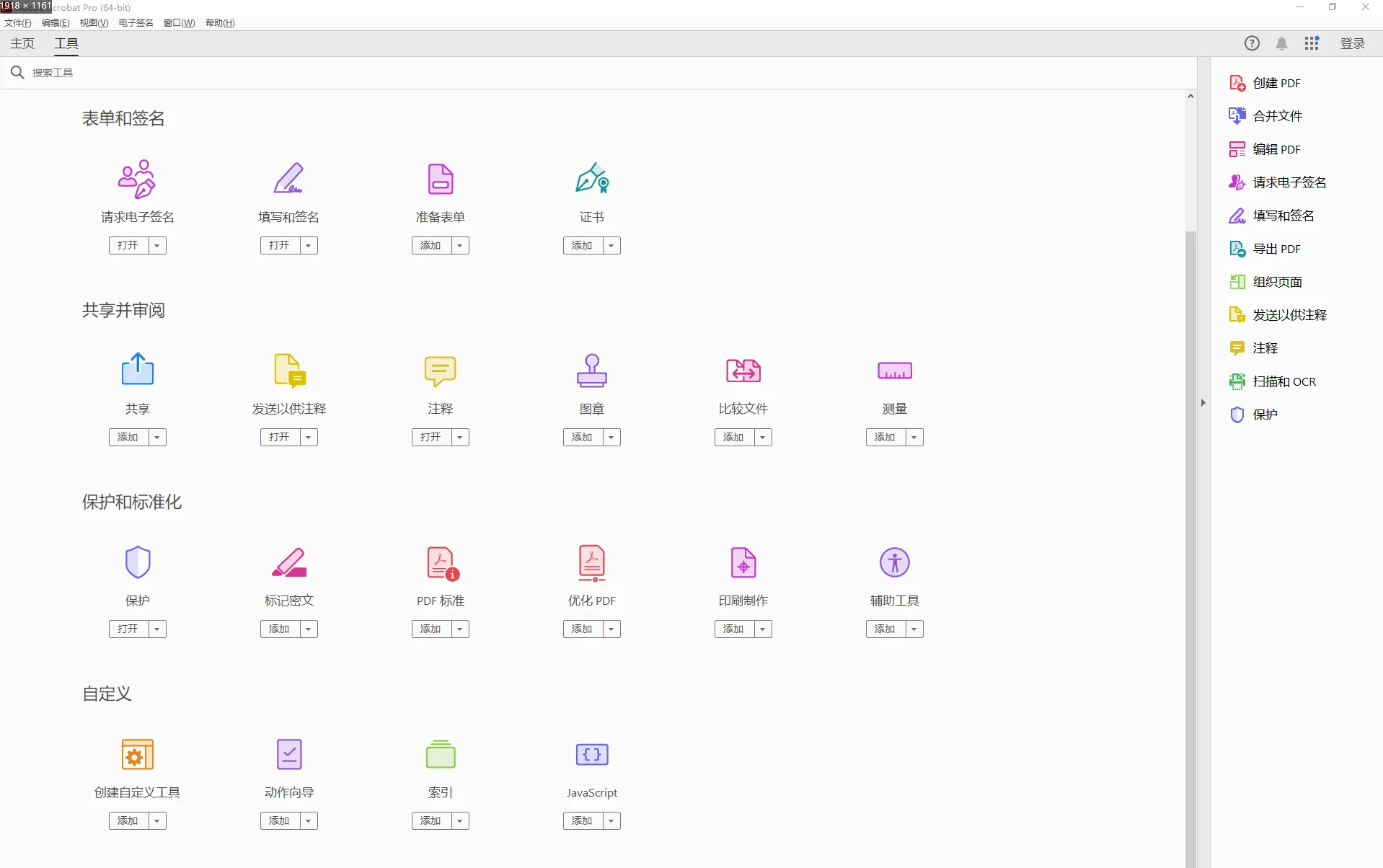Collapse the right pane using the arrow handle
Viewport: 1383px width, 868px height.
pos(1203,403)
